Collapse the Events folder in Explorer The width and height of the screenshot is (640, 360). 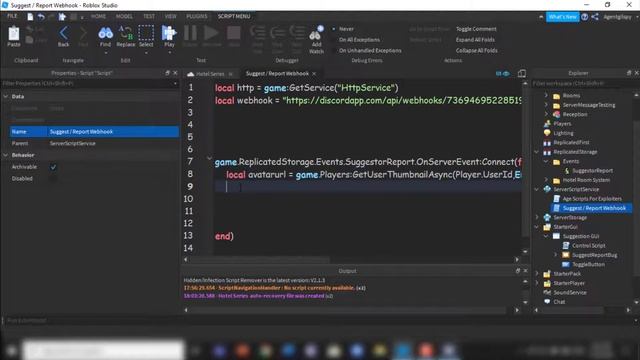coord(546,161)
